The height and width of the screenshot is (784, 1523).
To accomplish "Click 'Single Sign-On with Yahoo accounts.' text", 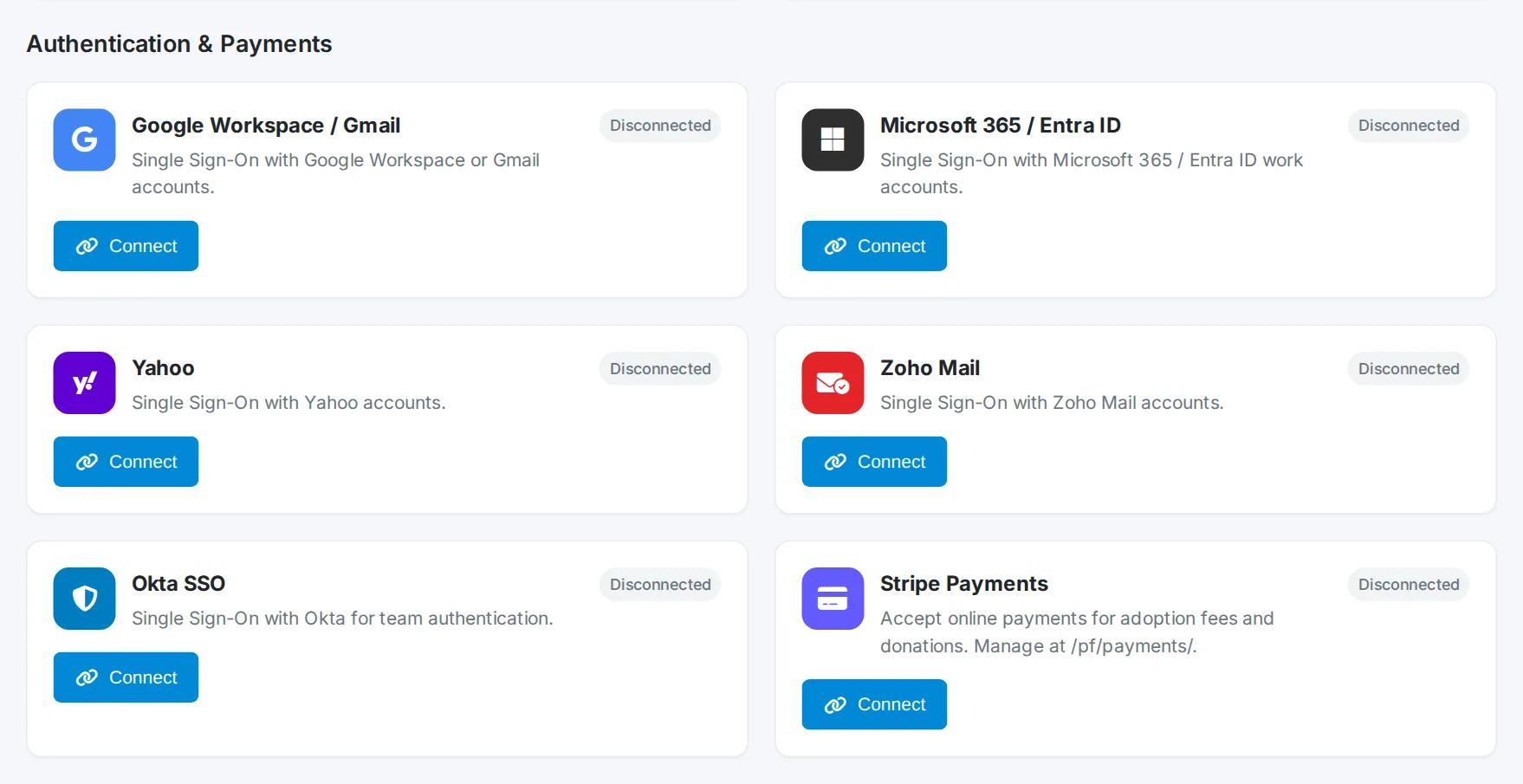I will 288,403.
